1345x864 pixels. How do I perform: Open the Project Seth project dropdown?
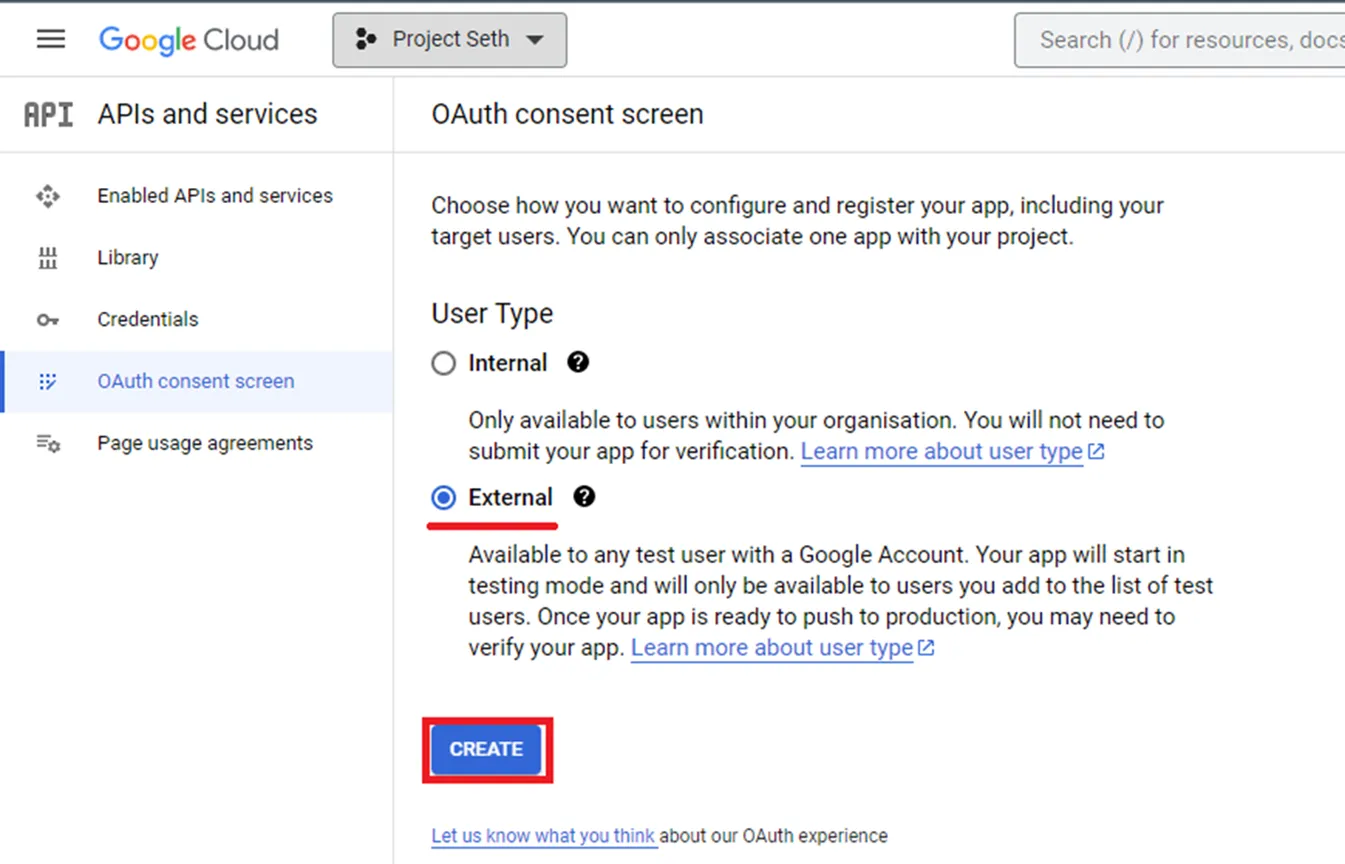pyautogui.click(x=449, y=39)
